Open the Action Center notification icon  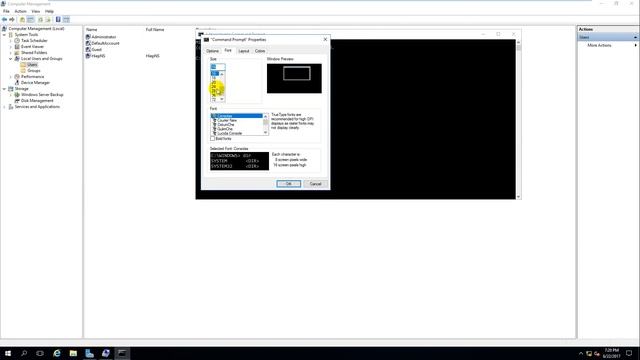pyautogui.click(x=629, y=353)
